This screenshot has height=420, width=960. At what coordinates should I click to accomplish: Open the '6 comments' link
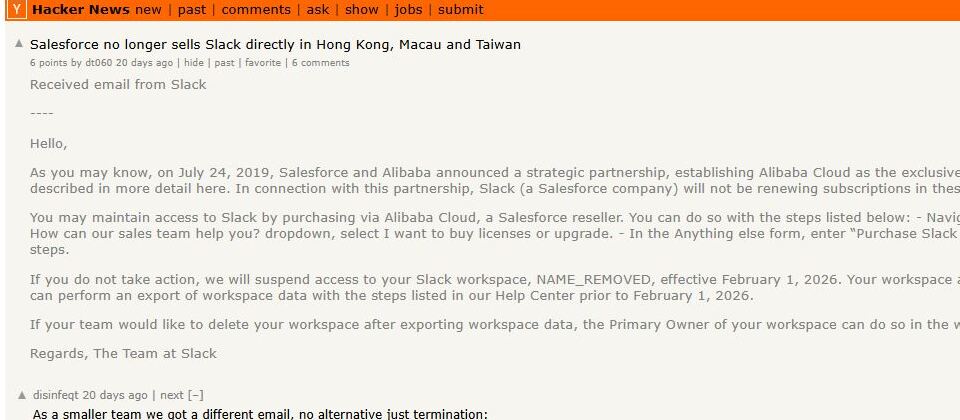pos(321,63)
